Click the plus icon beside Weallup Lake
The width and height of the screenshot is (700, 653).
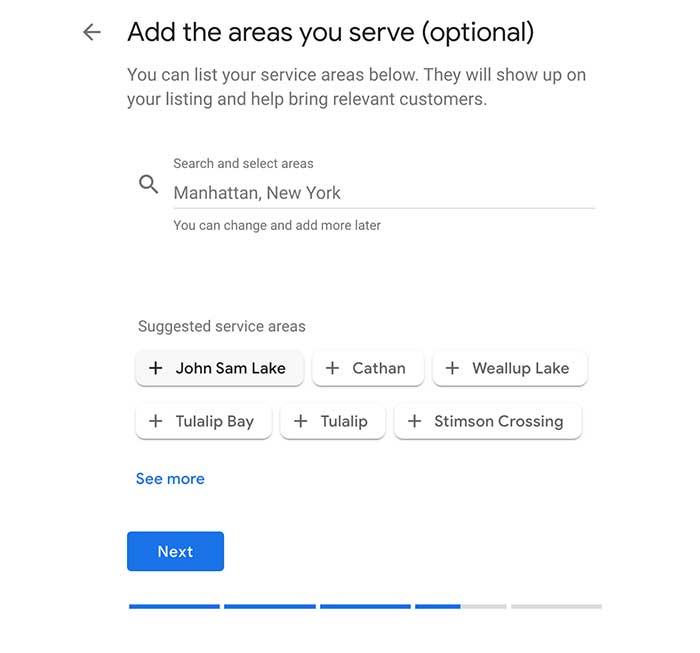click(452, 368)
